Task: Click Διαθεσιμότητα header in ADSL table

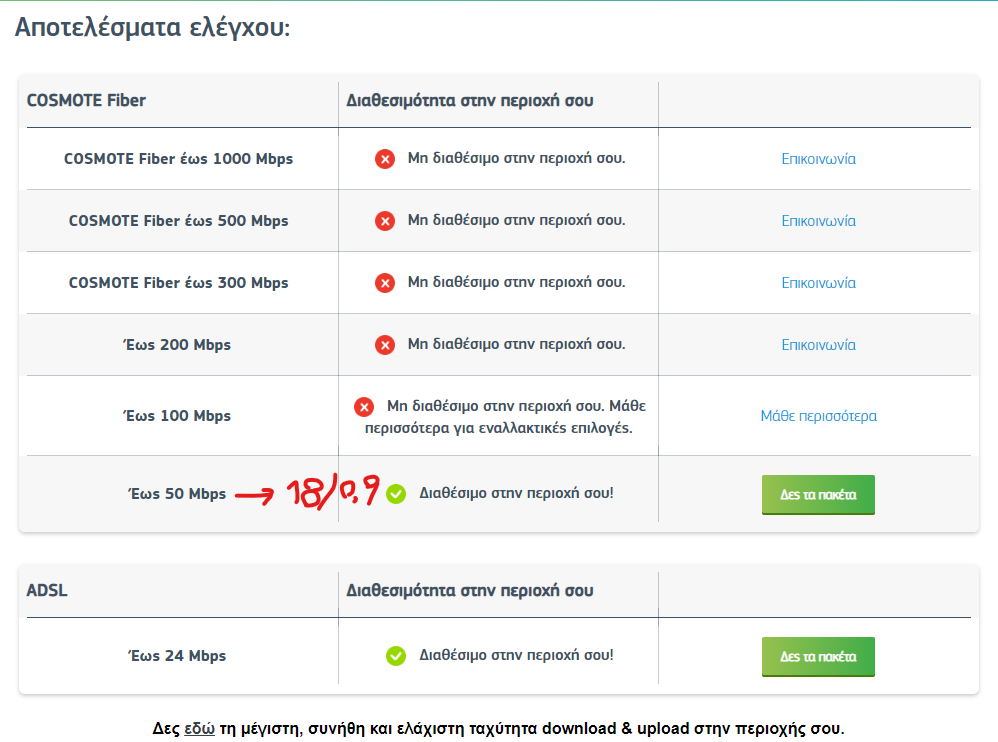Action: pyautogui.click(x=470, y=591)
